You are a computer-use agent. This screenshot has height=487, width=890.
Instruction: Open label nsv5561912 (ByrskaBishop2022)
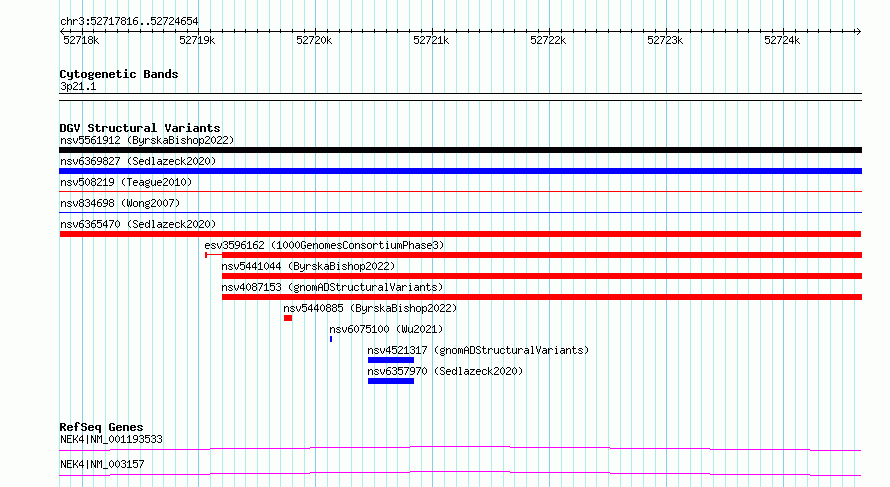tap(147, 140)
